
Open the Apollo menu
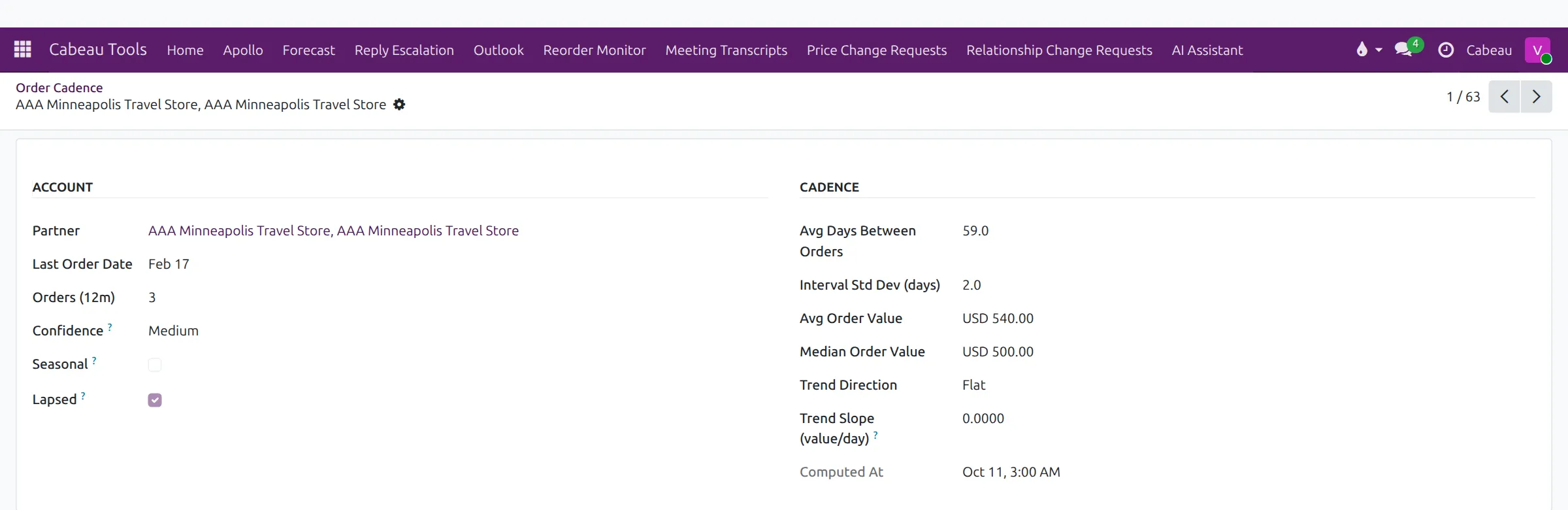[243, 50]
